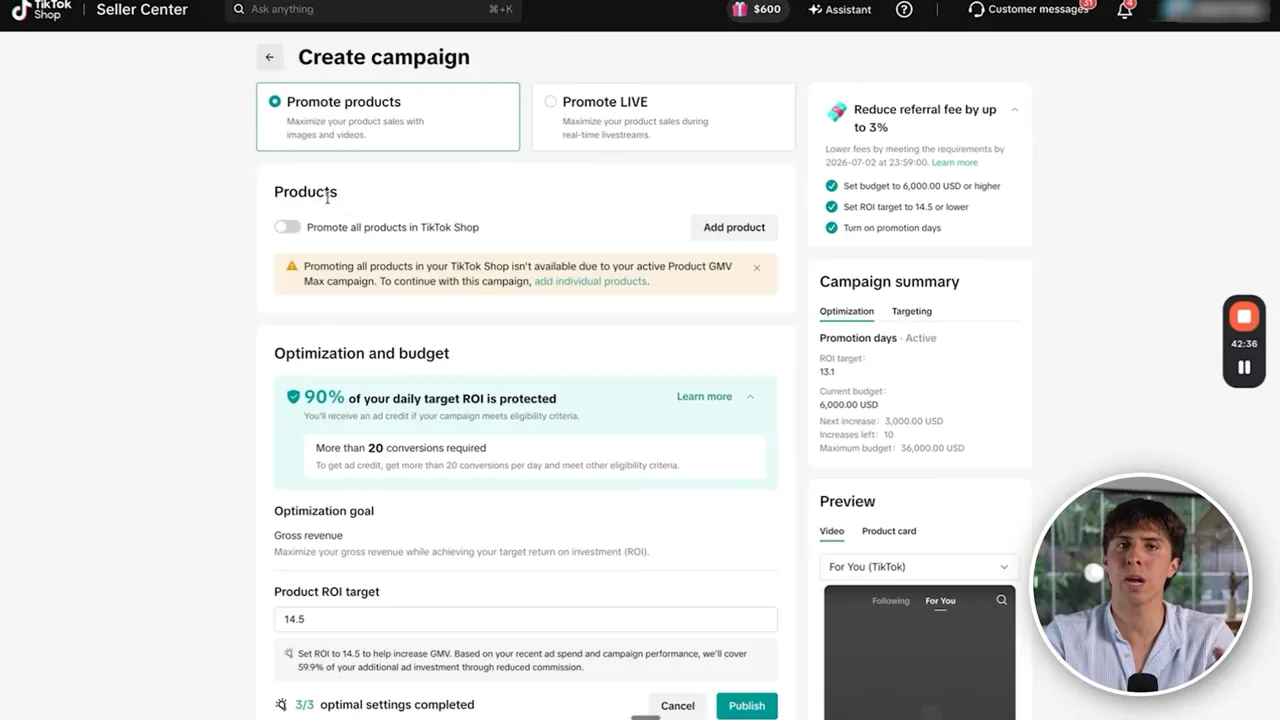This screenshot has width=1280, height=720.
Task: Click the search magnifier in the video preview
Action: point(1001,600)
